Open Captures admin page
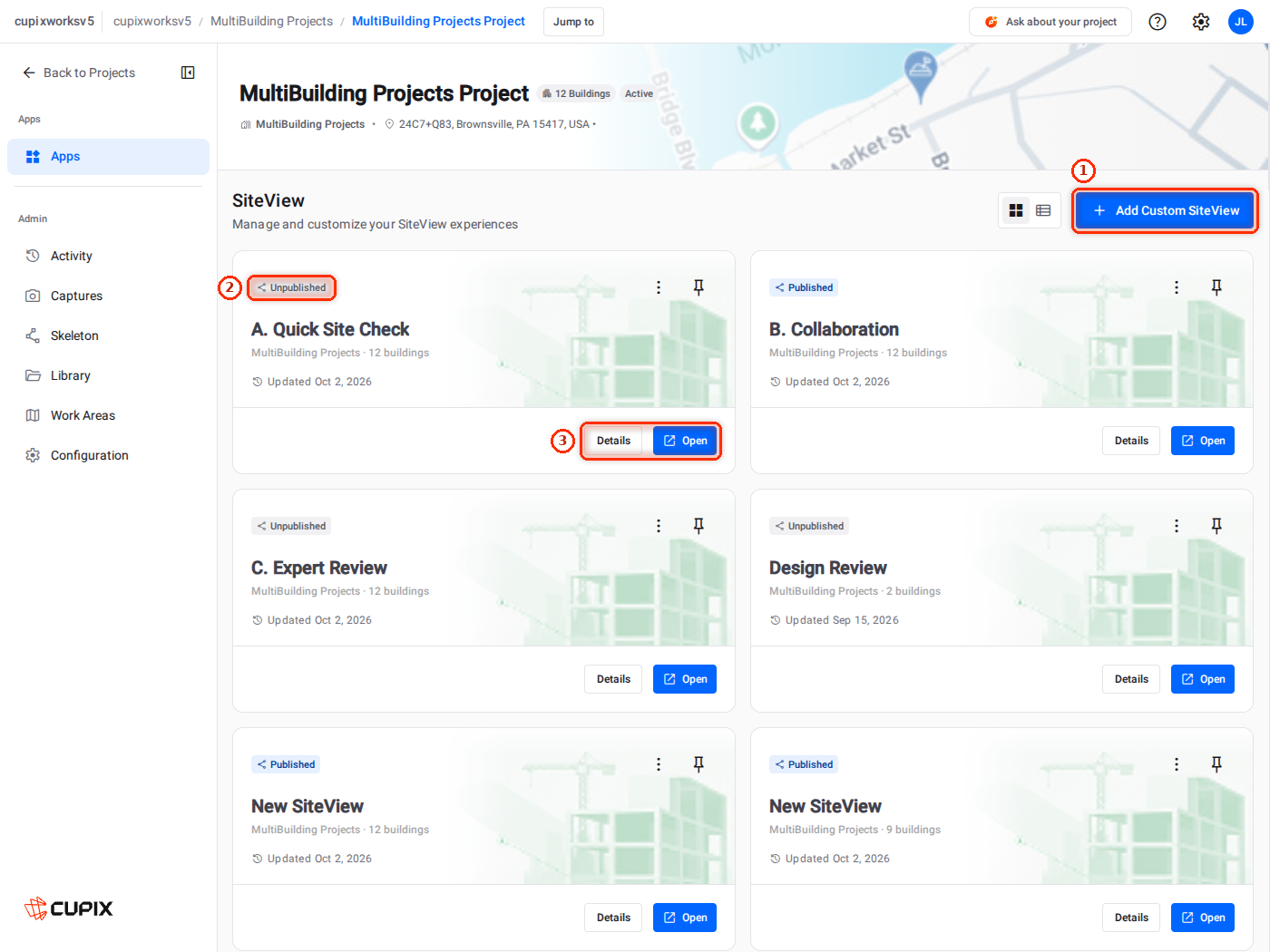This screenshot has height=952, width=1270. (108, 296)
